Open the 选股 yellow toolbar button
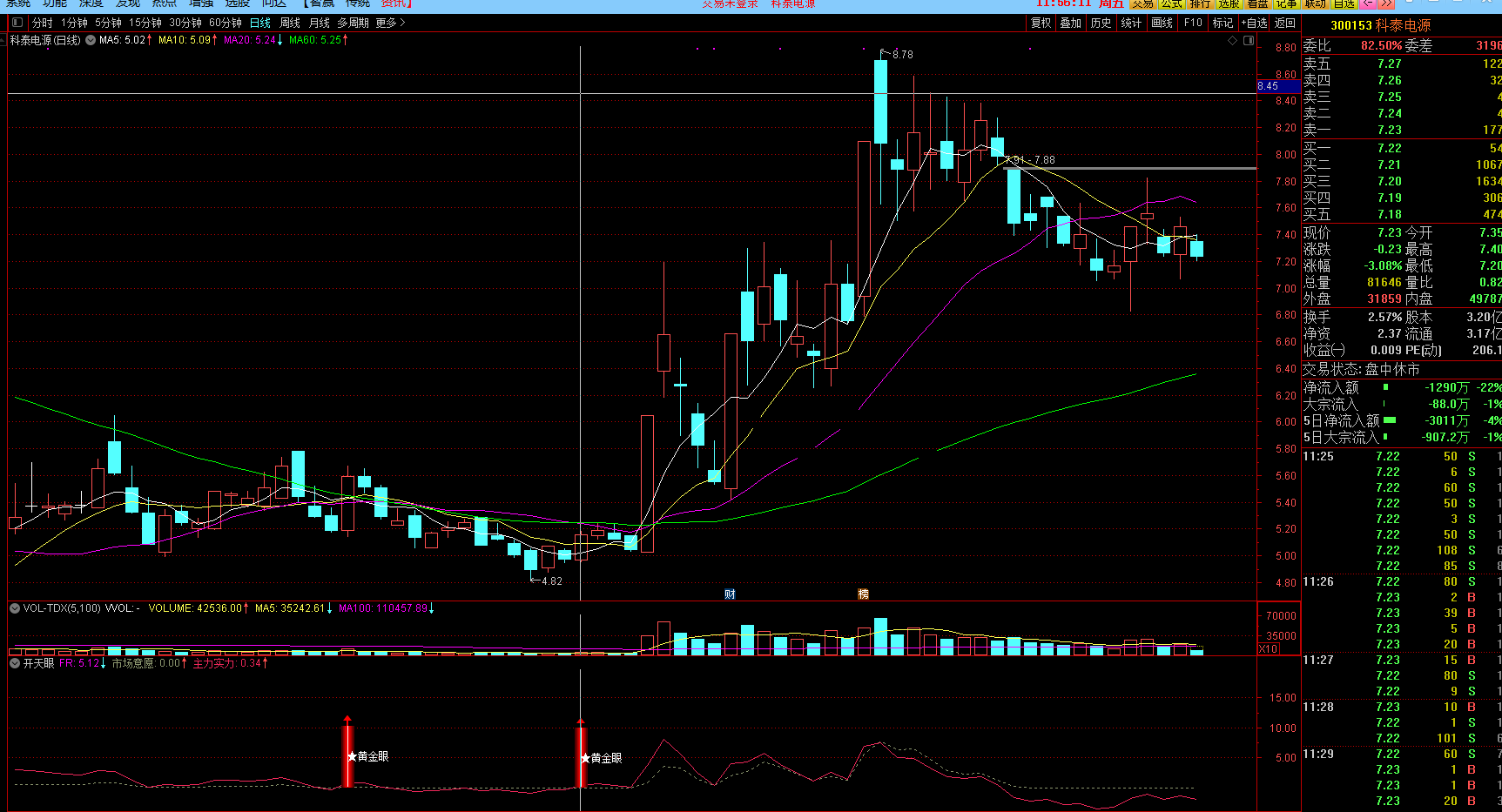The height and width of the screenshot is (812, 1502). (1229, 4)
